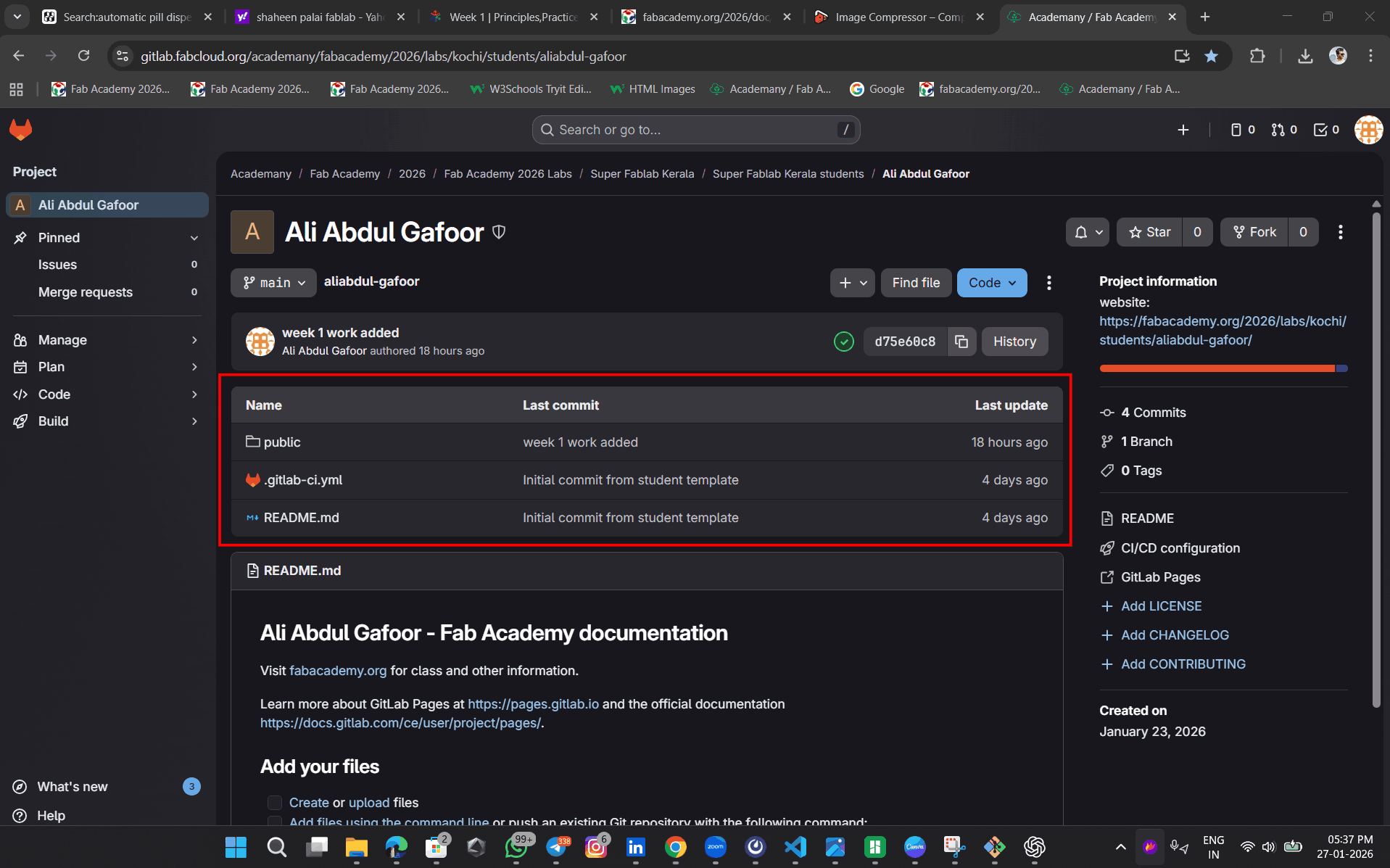This screenshot has width=1390, height=868.
Task: Switch to the Image Compressor browser tab
Action: pos(900,17)
